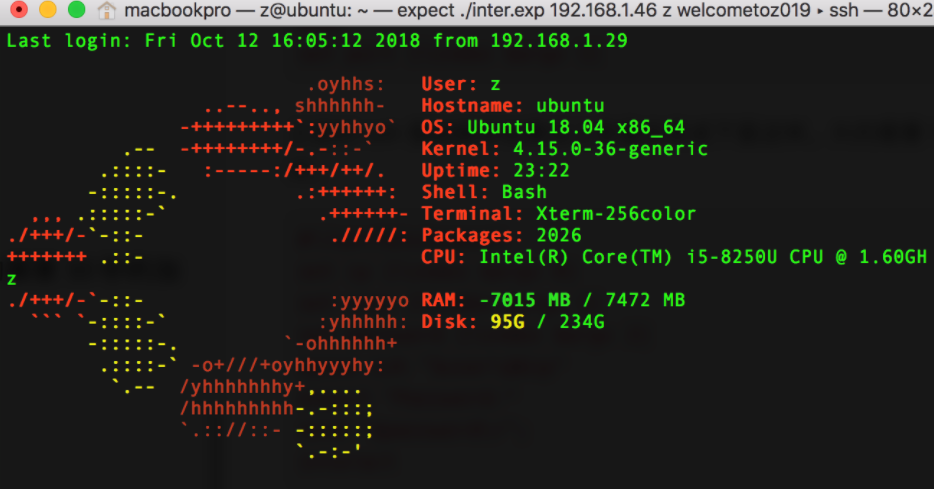Click the yellow disk usage '95G'
934x489 pixels.
(507, 322)
